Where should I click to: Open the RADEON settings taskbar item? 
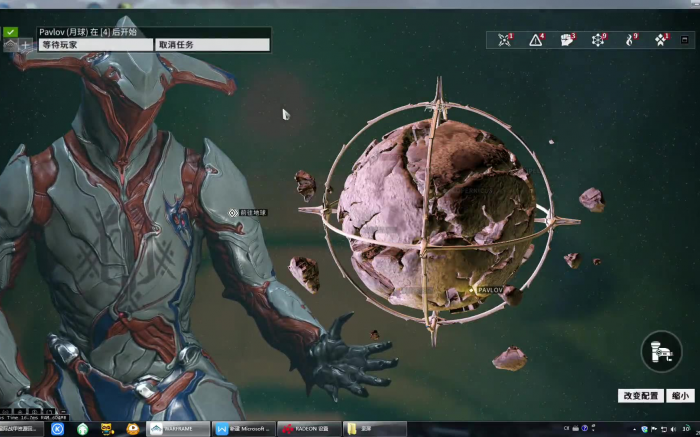(x=306, y=428)
